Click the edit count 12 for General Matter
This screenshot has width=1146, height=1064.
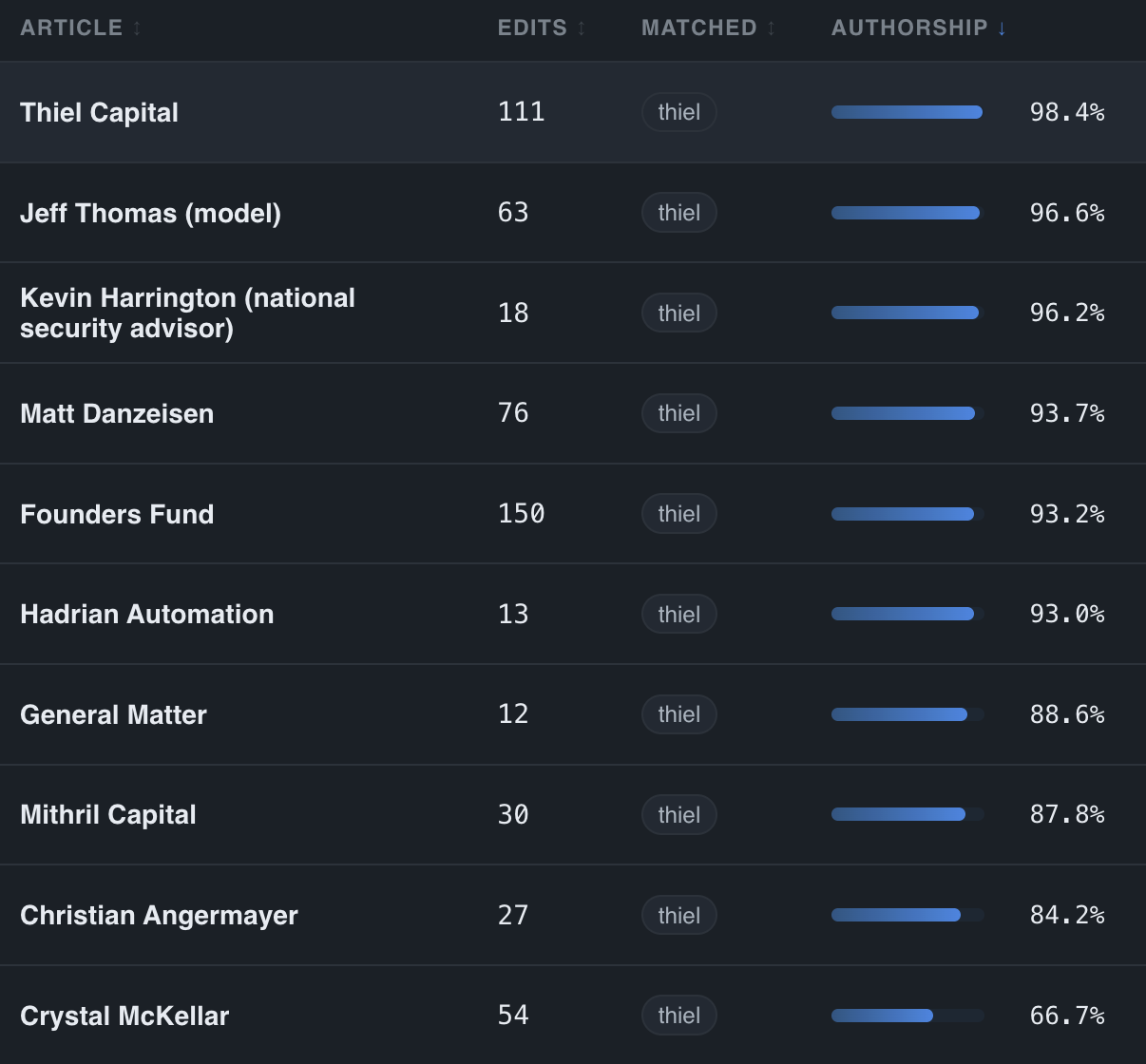pyautogui.click(x=513, y=714)
